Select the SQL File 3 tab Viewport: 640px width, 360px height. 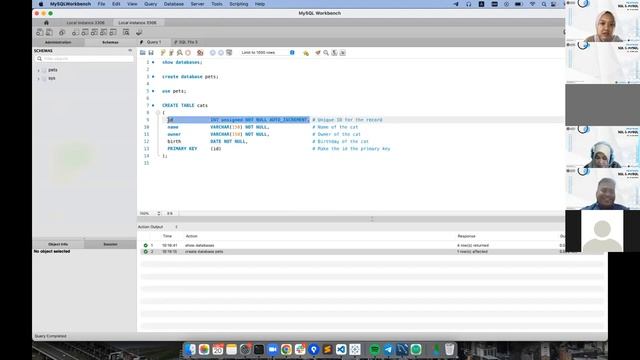tap(186, 42)
